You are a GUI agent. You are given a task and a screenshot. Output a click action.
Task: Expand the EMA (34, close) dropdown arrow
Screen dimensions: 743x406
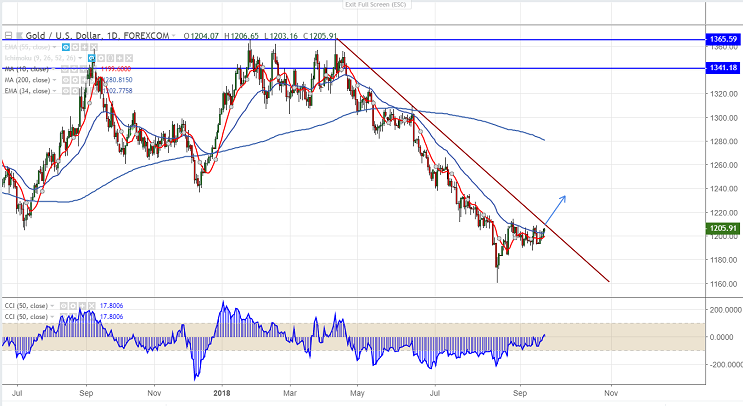pos(54,91)
